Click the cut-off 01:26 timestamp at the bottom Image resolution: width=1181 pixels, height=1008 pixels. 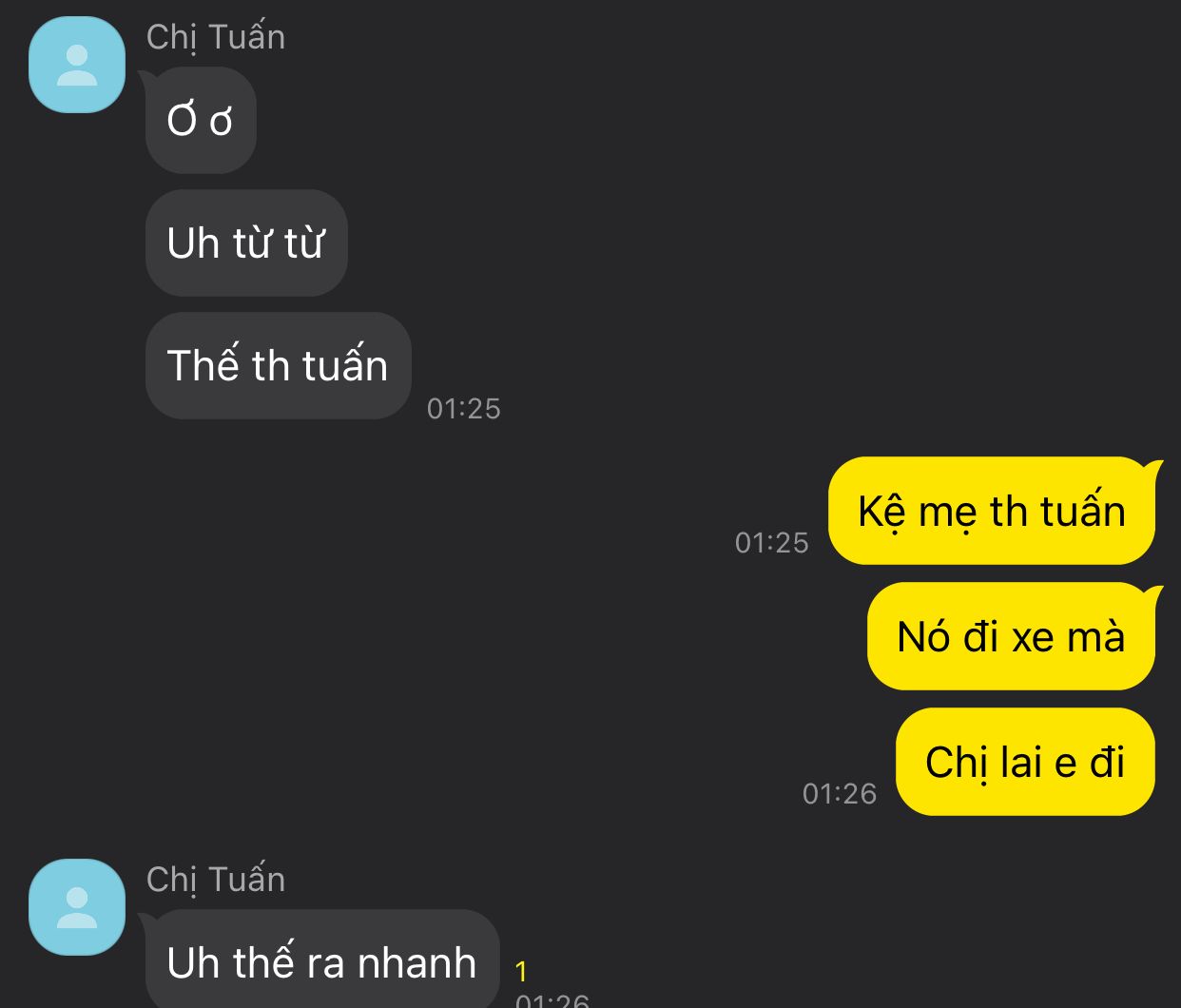coord(552,999)
